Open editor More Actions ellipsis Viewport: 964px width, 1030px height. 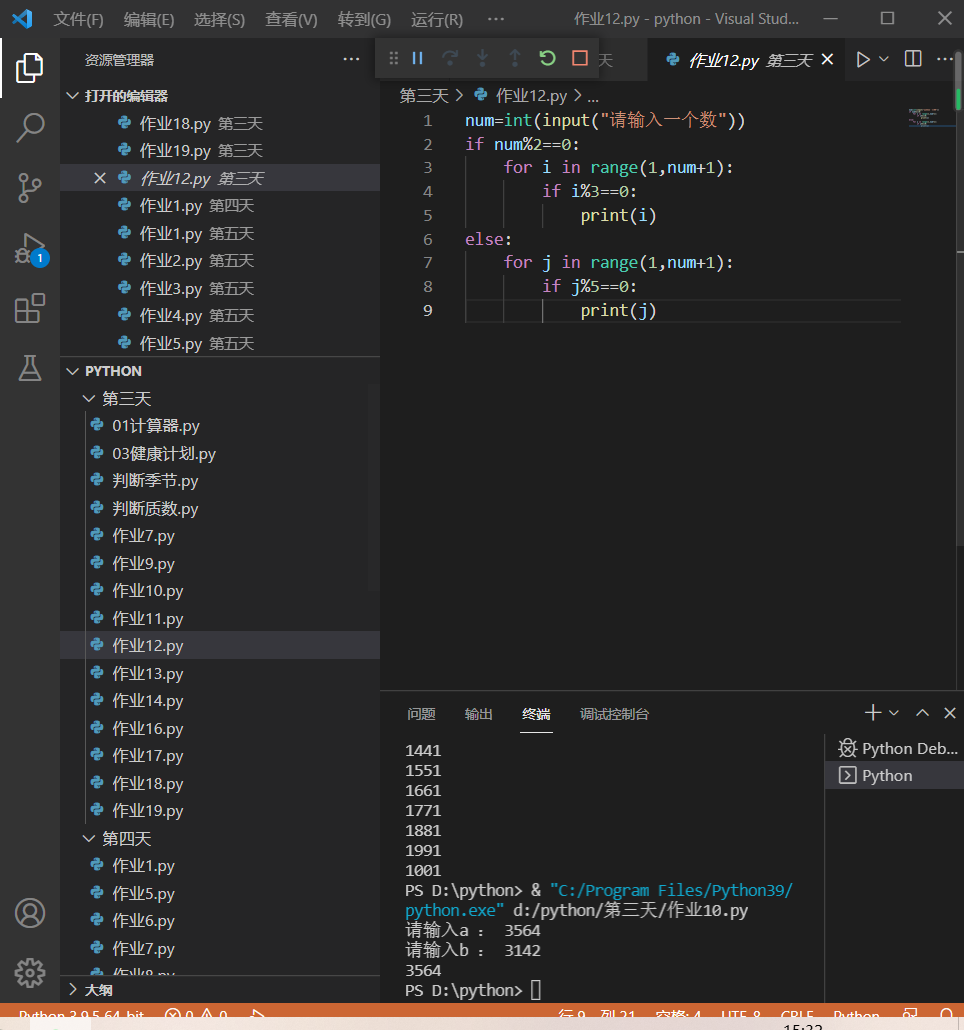(x=945, y=59)
